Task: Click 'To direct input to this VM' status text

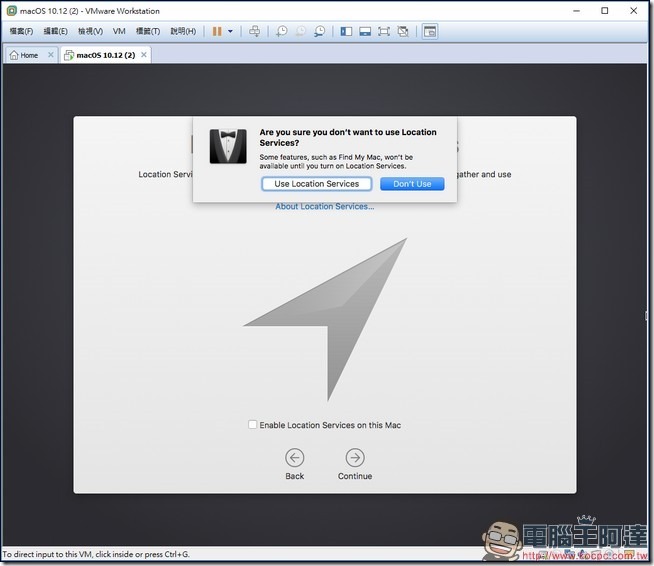Action: (x=96, y=554)
